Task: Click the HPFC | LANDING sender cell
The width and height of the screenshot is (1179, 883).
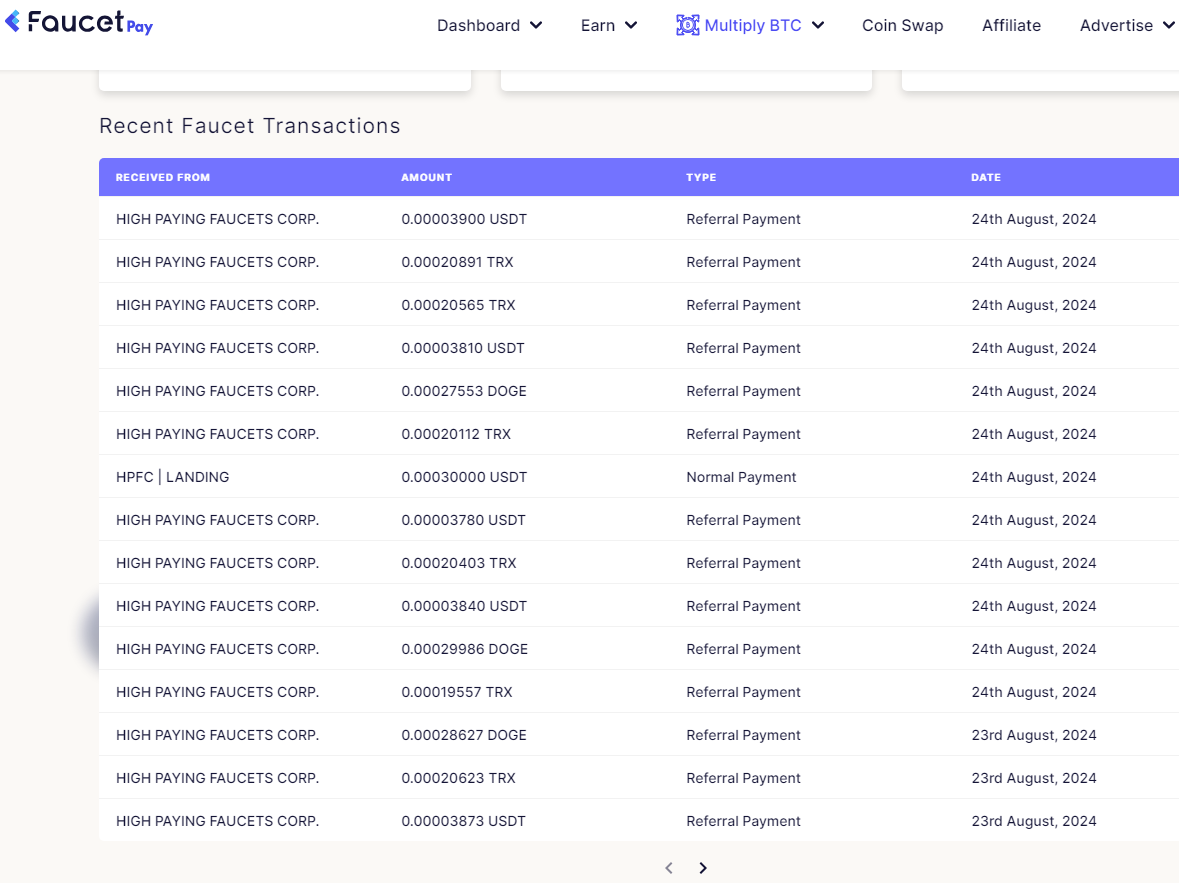Action: [172, 477]
